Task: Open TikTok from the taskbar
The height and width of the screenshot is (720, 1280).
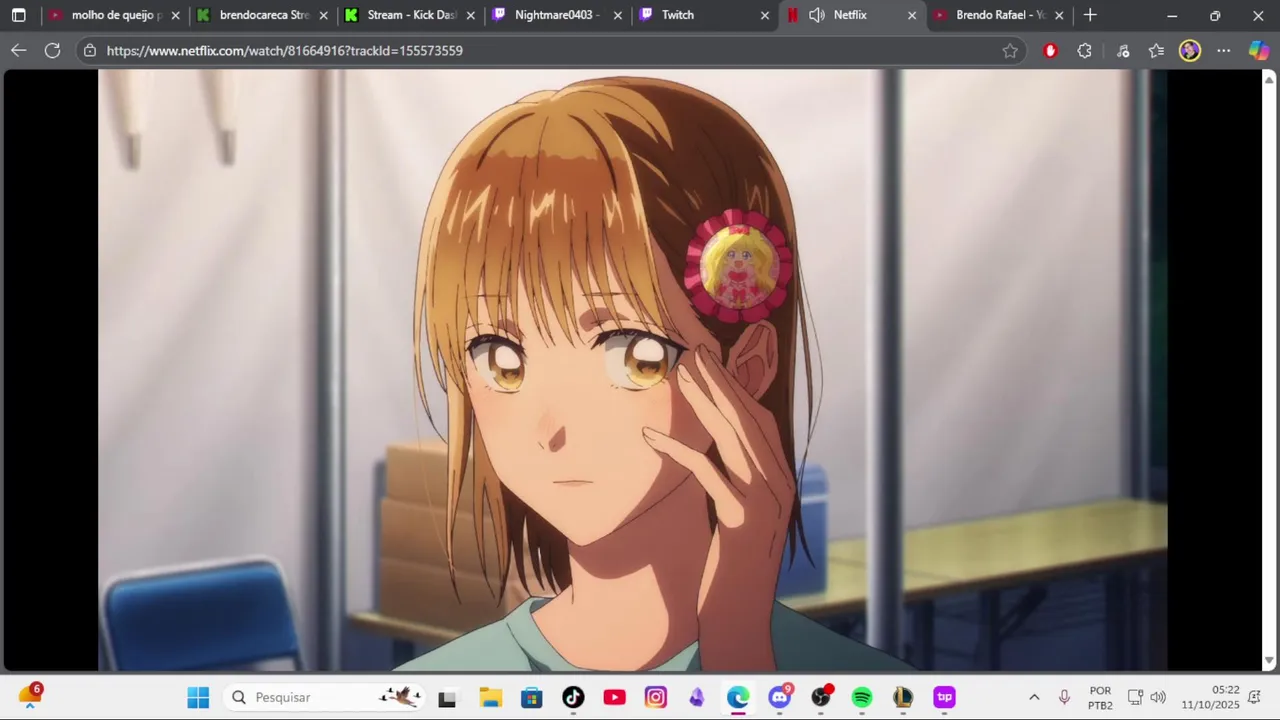Action: [573, 697]
